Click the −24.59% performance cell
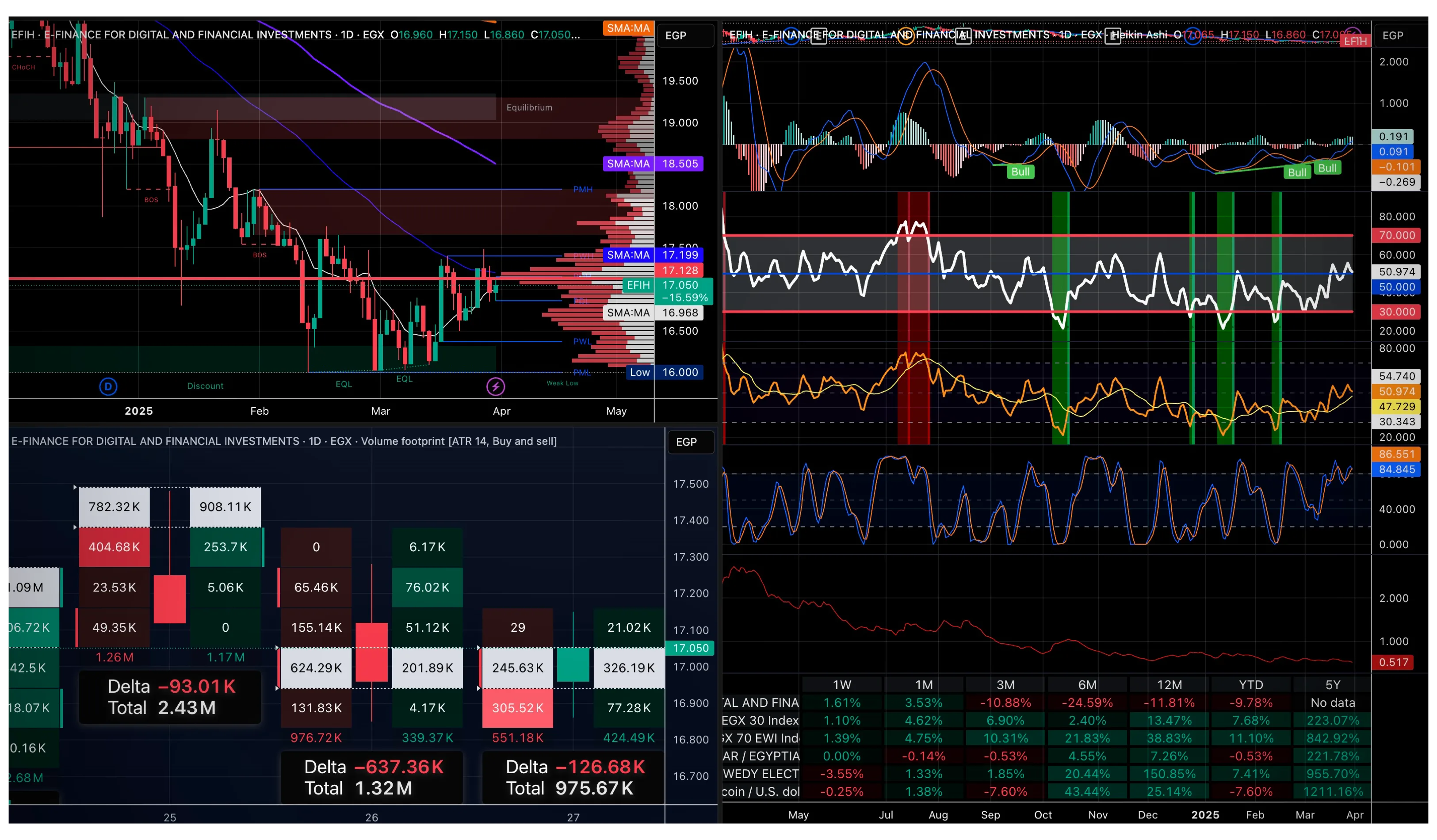This screenshot has width=1437, height=840. pyautogui.click(x=1087, y=703)
